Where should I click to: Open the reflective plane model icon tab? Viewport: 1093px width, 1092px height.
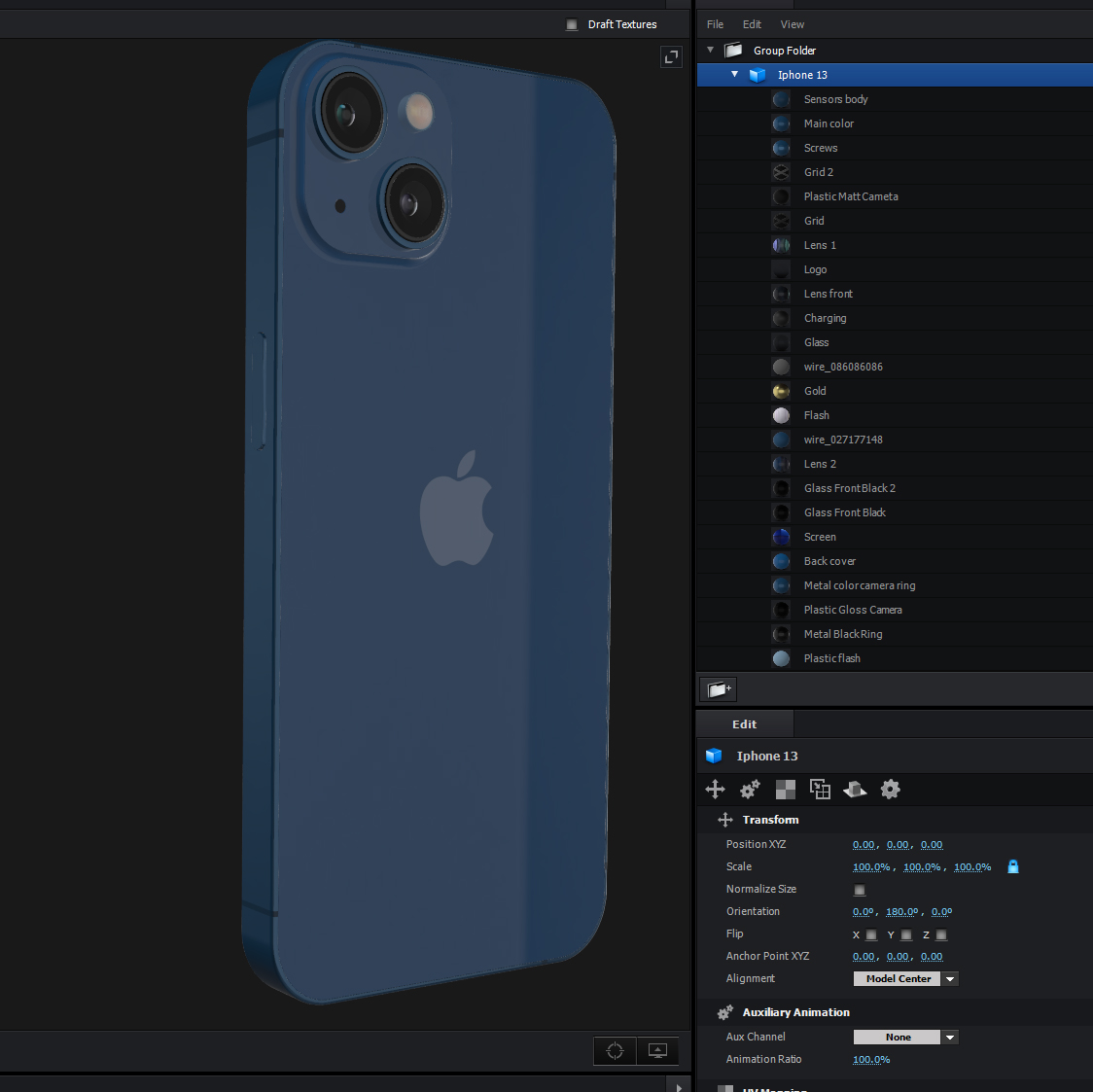coord(855,790)
